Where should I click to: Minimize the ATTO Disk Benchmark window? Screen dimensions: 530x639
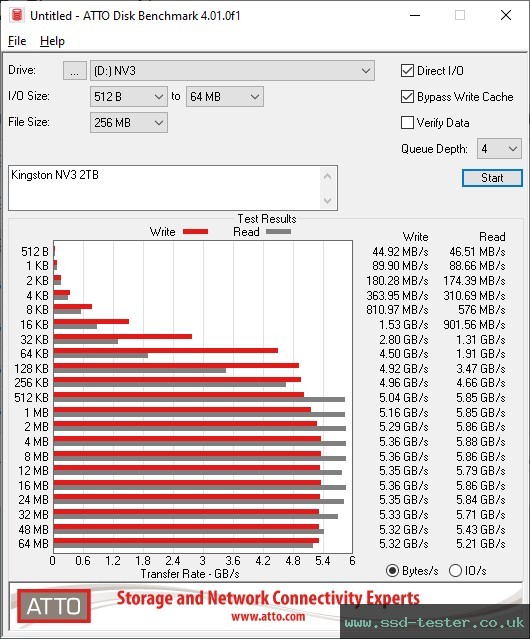pos(415,15)
